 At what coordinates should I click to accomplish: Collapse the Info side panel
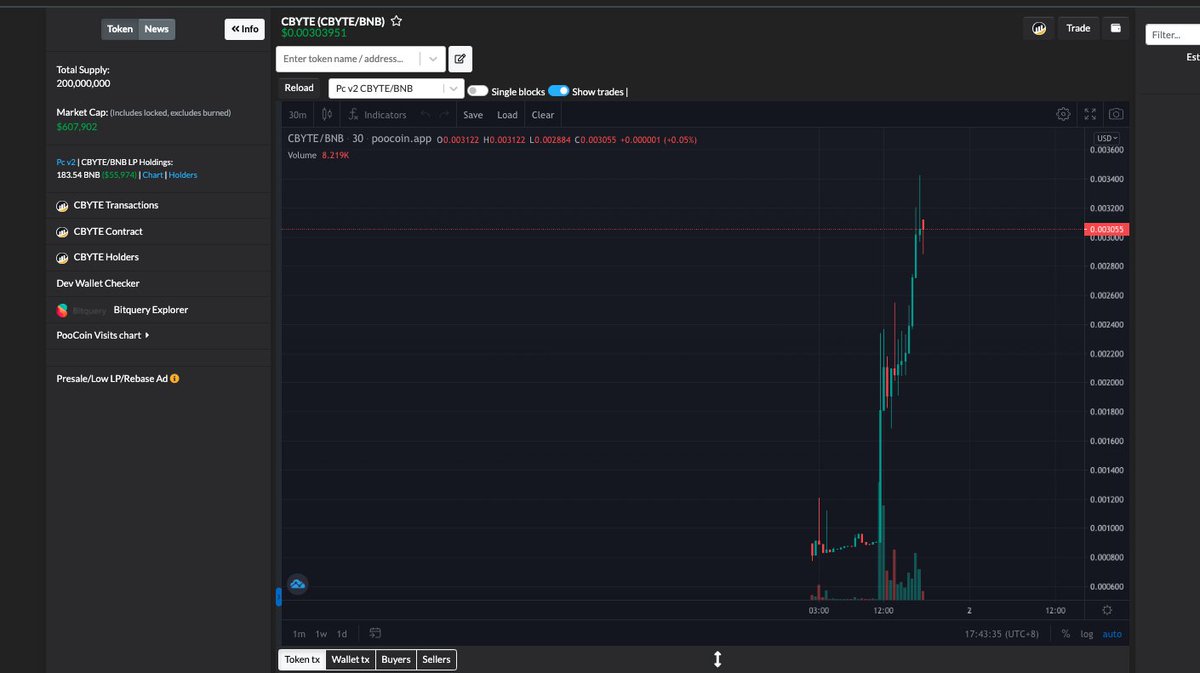(x=245, y=29)
